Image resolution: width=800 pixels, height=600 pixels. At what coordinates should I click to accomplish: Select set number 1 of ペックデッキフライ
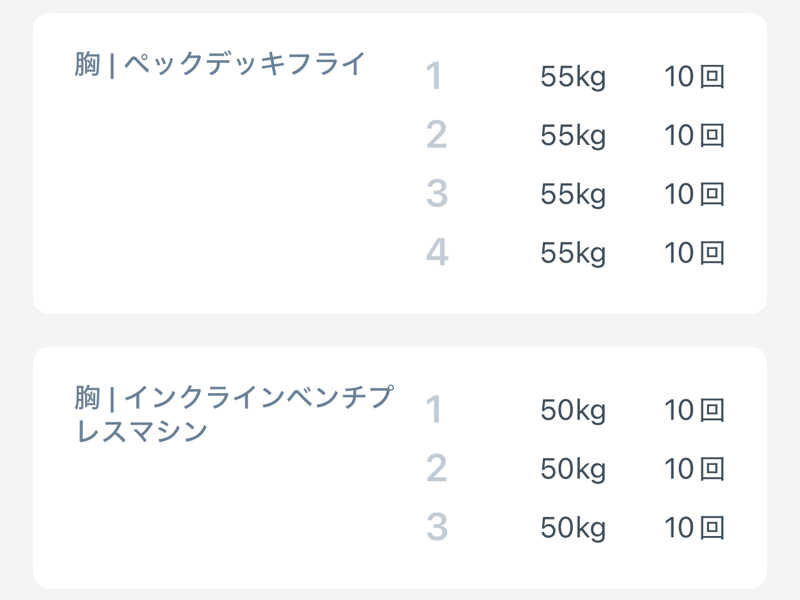point(434,77)
